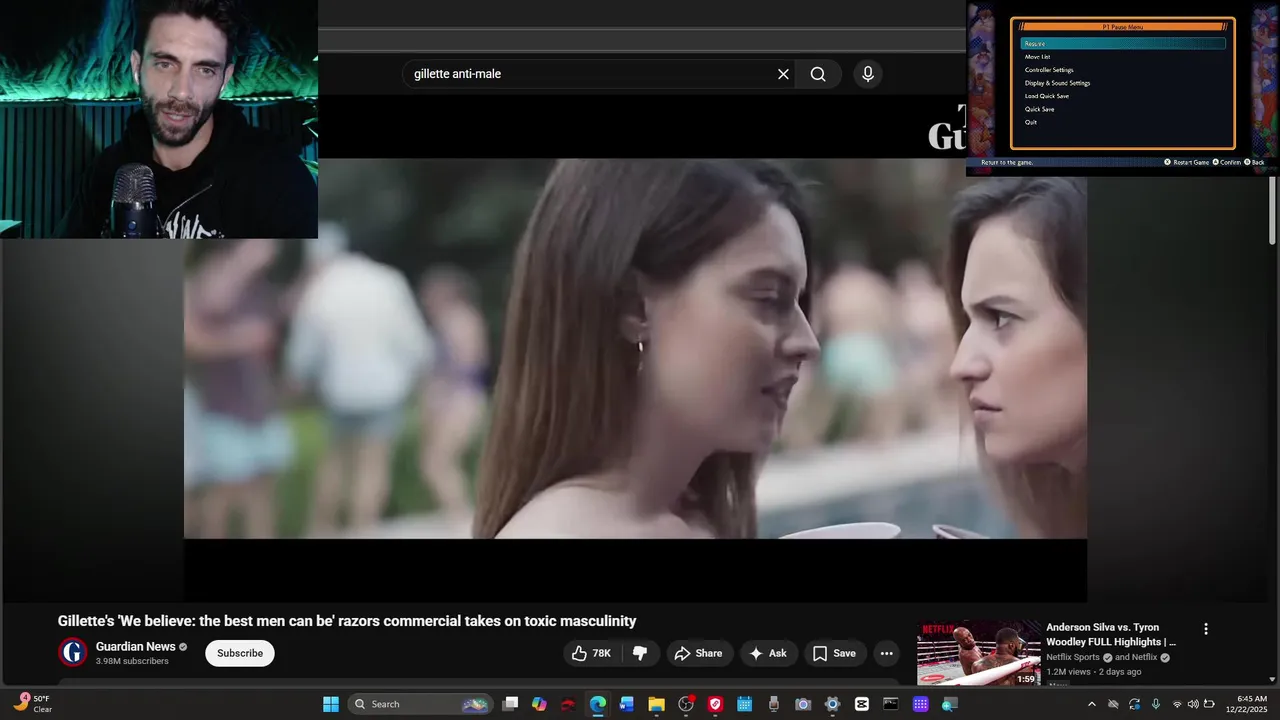Click the Back prompt in the game overlay

coord(1254,162)
